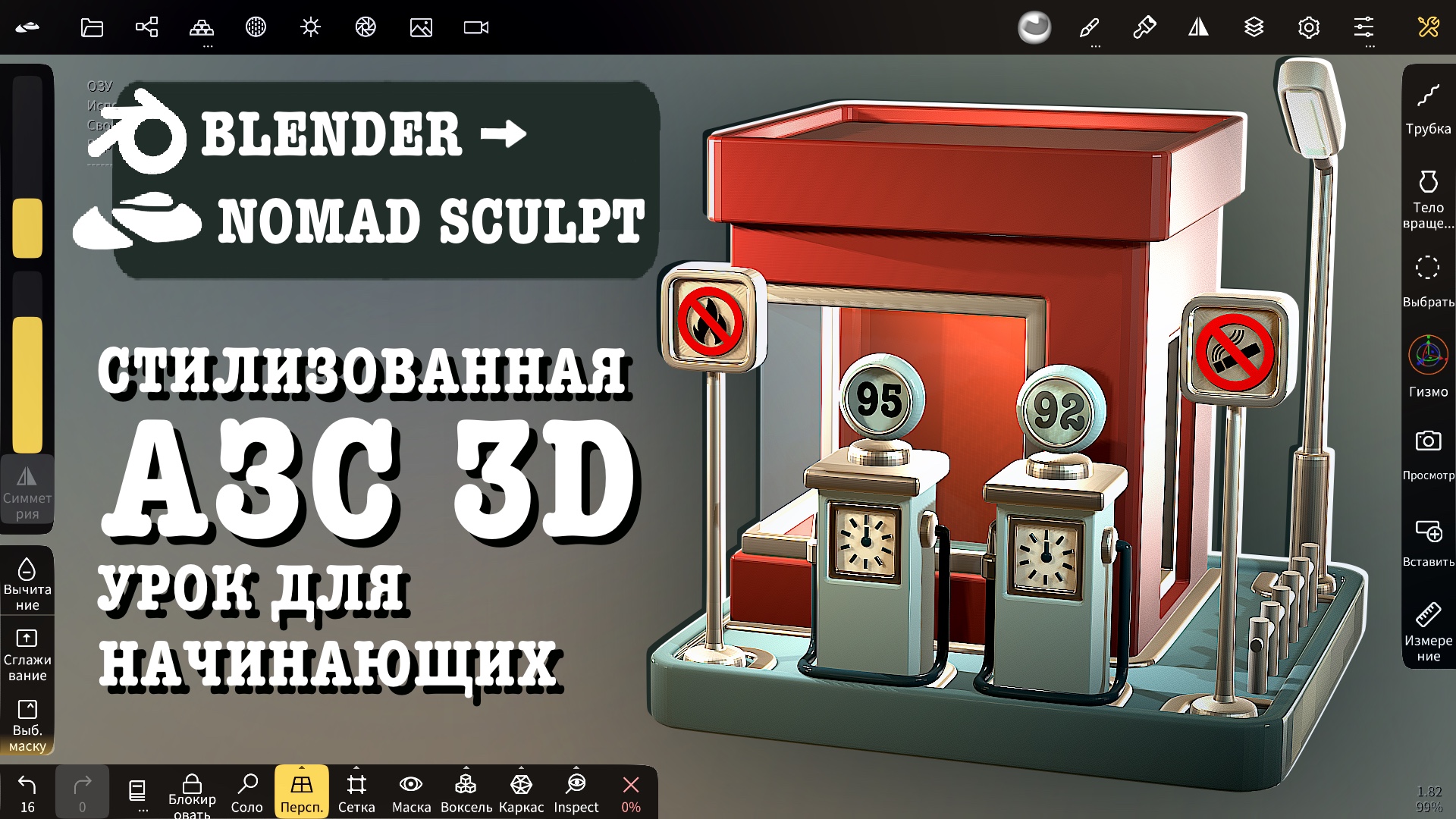Screen dimensions: 1456x819
Task: Open scene settings via the gear icon
Action: click(x=1309, y=29)
